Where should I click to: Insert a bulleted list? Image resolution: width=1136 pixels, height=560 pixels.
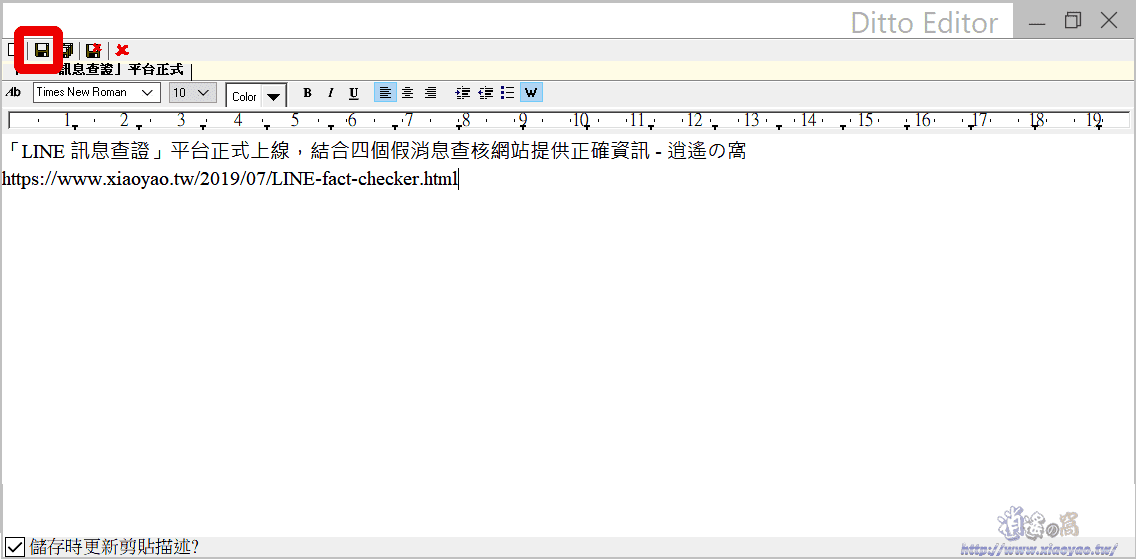(x=507, y=93)
